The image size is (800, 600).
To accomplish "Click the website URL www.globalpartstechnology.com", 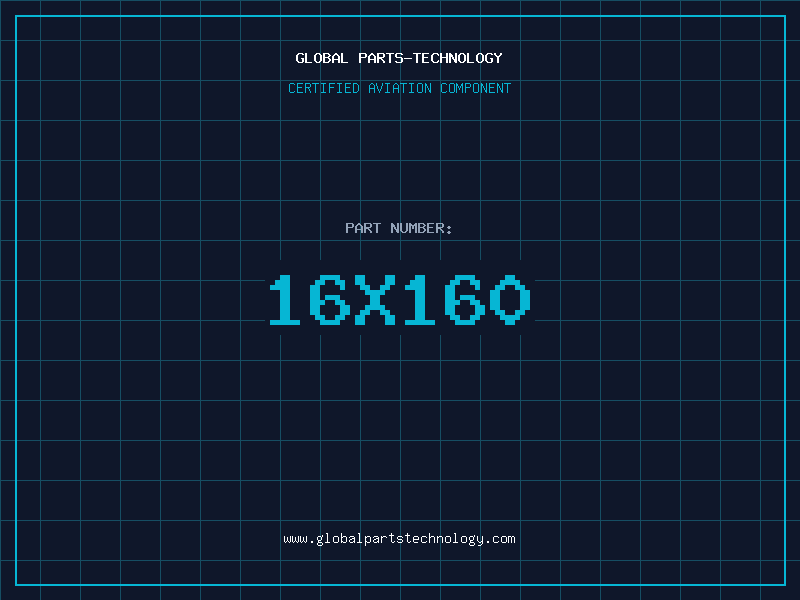I will 399,539.
